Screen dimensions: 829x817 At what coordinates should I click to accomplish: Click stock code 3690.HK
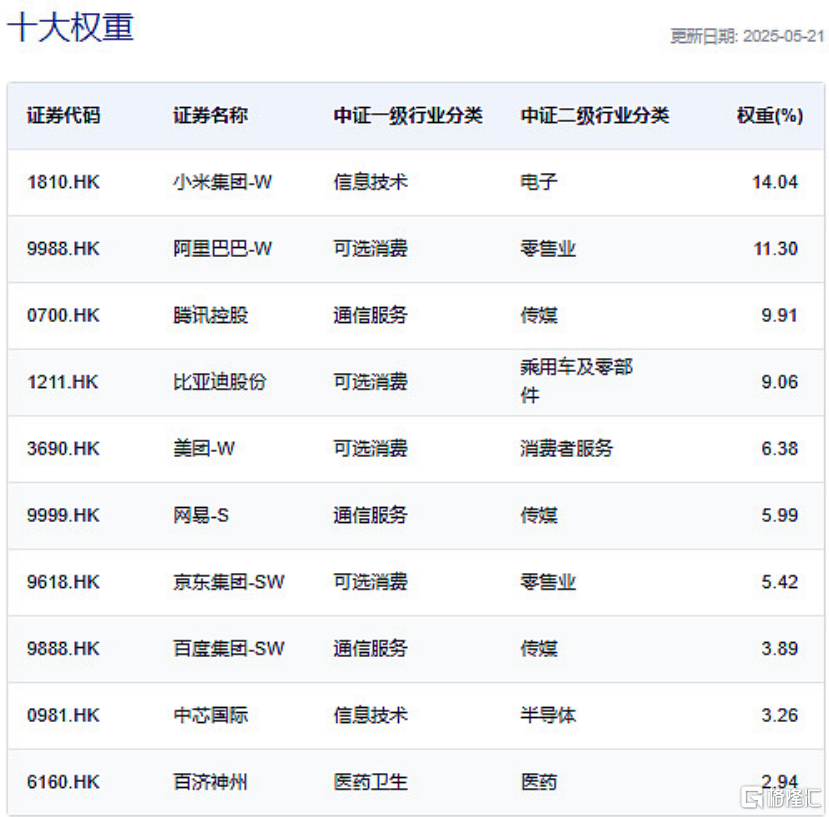click(63, 448)
